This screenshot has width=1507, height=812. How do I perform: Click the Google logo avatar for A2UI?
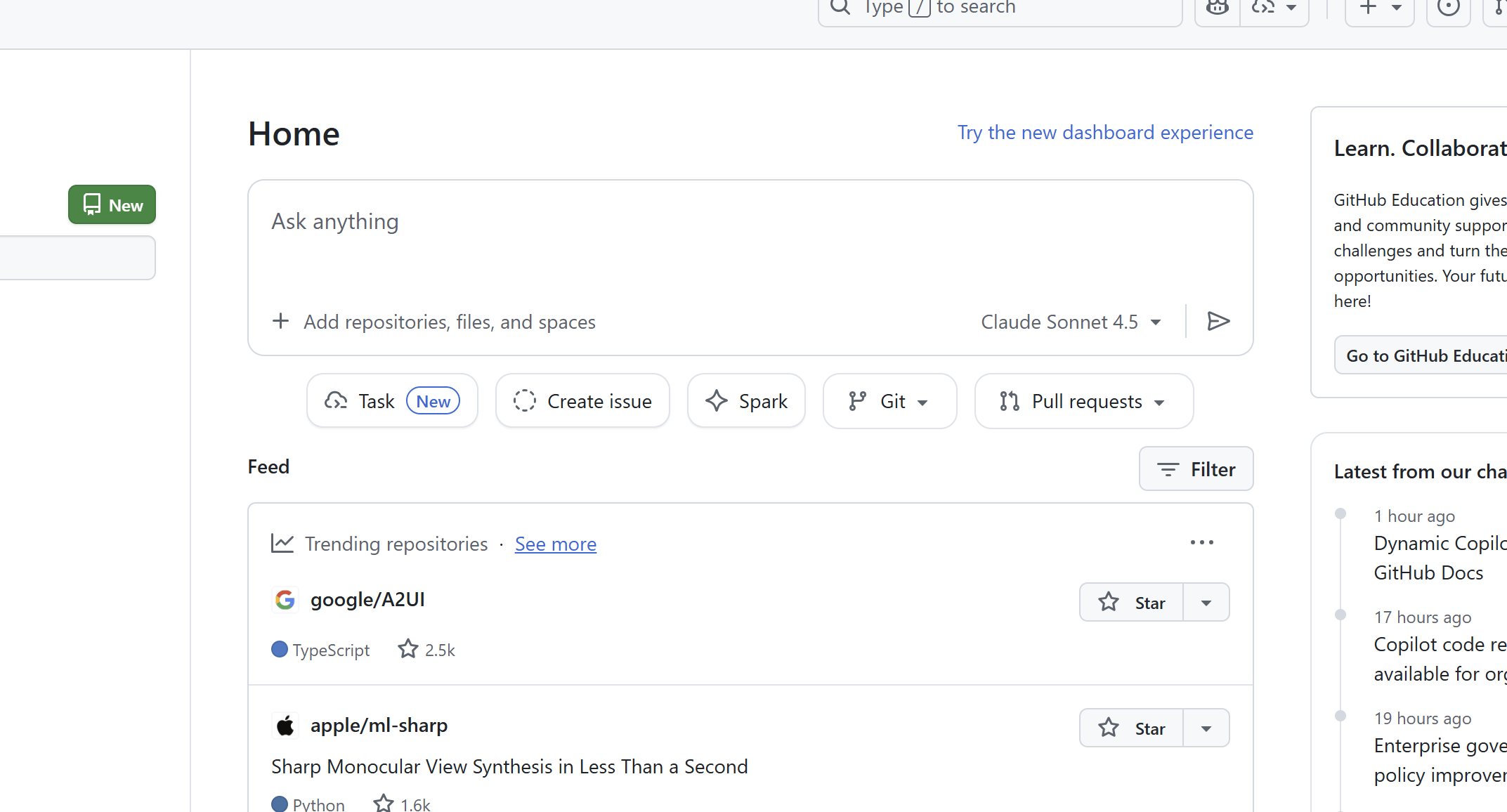coord(285,600)
